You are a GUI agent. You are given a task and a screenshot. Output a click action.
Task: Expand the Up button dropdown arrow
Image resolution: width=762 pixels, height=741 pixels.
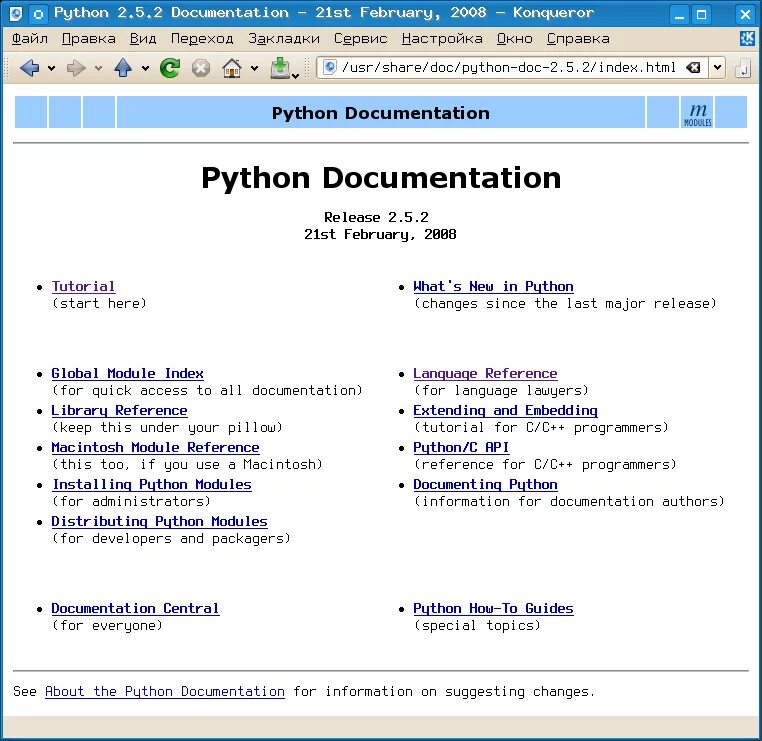pyautogui.click(x=145, y=69)
